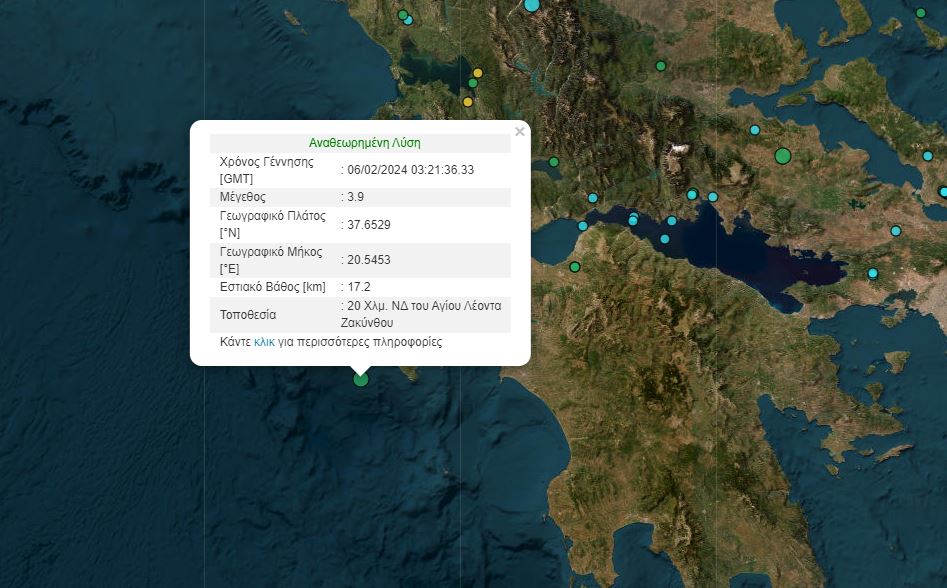Click the magnitude value 3.9
Image resolution: width=947 pixels, height=588 pixels.
tap(357, 197)
